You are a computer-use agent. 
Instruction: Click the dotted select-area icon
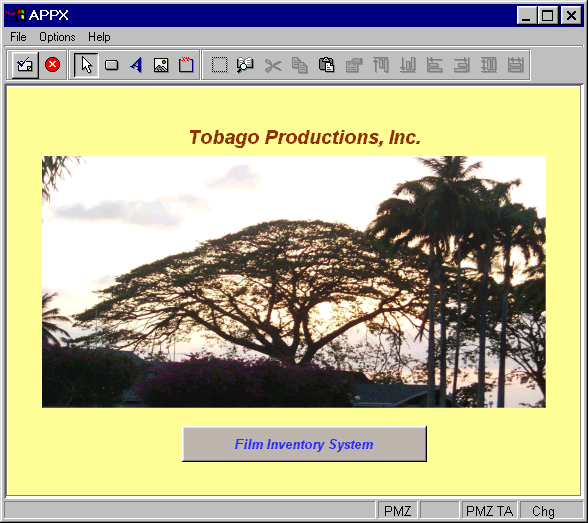point(219,65)
